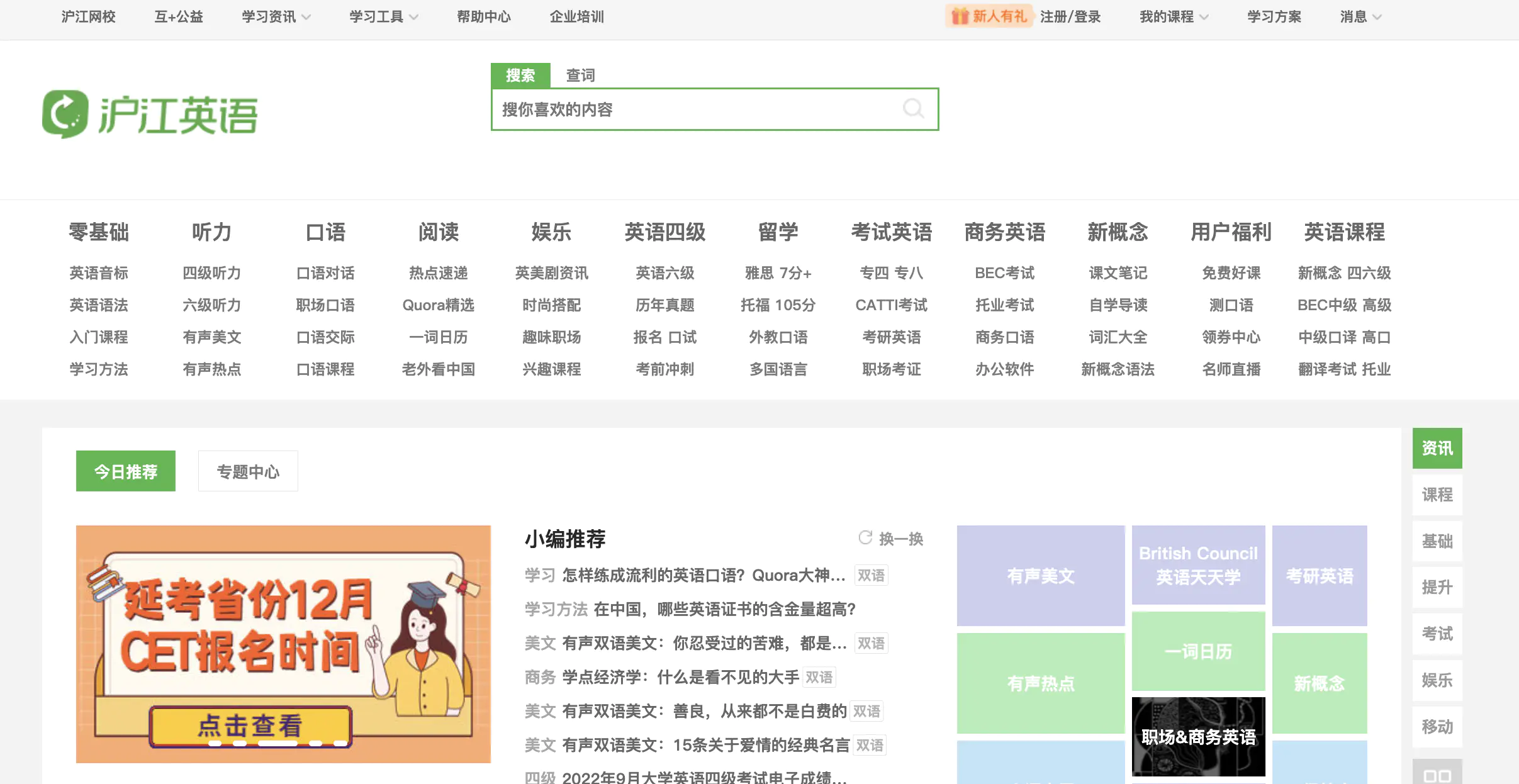1519x784 pixels.
Task: Open the 商务英语 category
Action: (x=1005, y=232)
